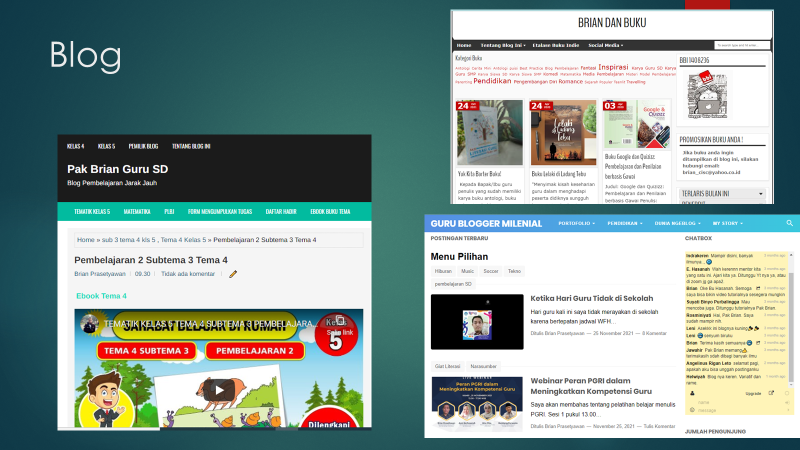
Task: Select 'pembelajaran SD' tag
Action: (x=453, y=284)
